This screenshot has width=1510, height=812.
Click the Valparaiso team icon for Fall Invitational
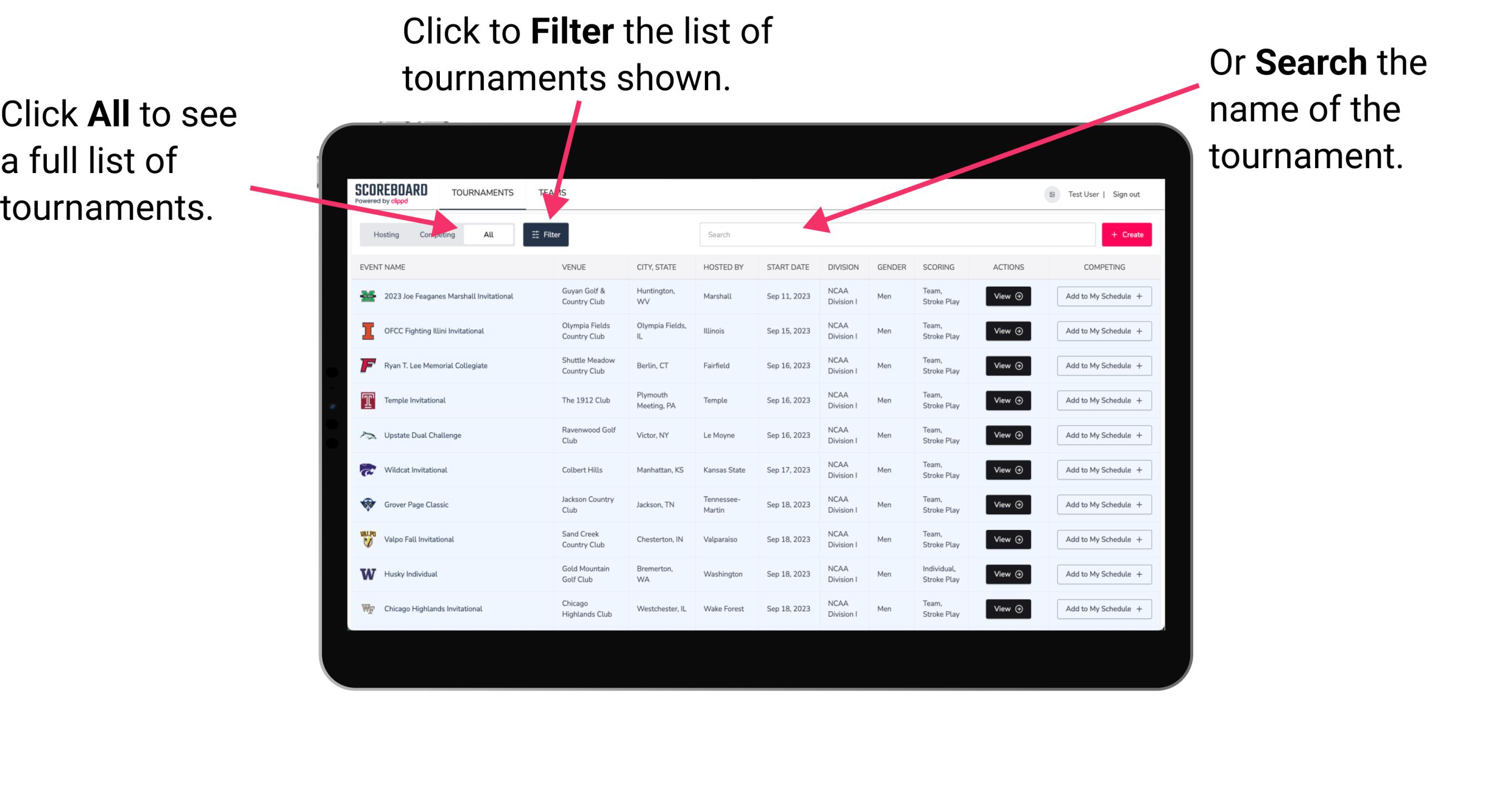[369, 539]
